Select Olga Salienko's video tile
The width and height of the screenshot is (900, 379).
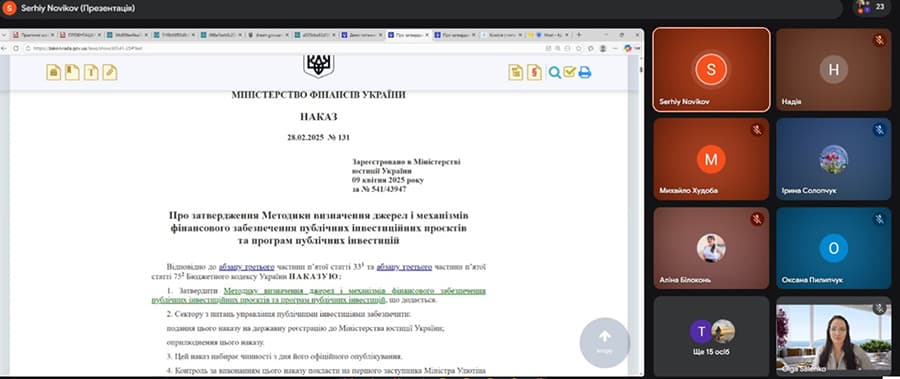[833, 336]
